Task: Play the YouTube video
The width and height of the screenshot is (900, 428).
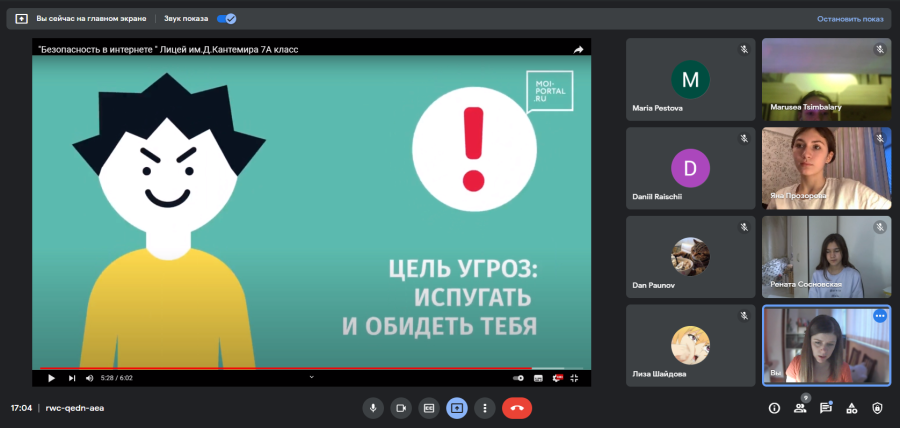Action: click(51, 378)
